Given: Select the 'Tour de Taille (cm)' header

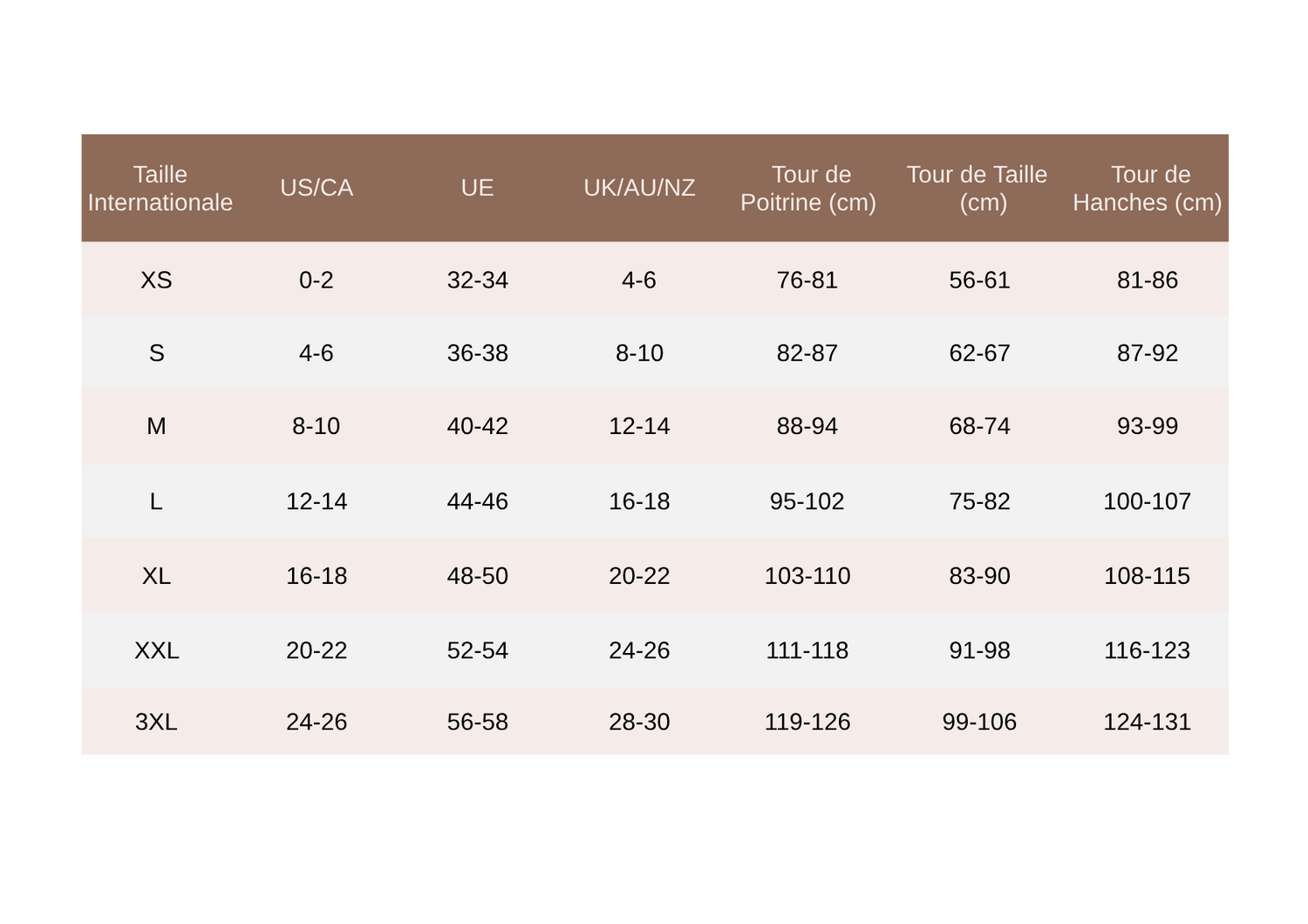Looking at the screenshot, I should pos(978,188).
